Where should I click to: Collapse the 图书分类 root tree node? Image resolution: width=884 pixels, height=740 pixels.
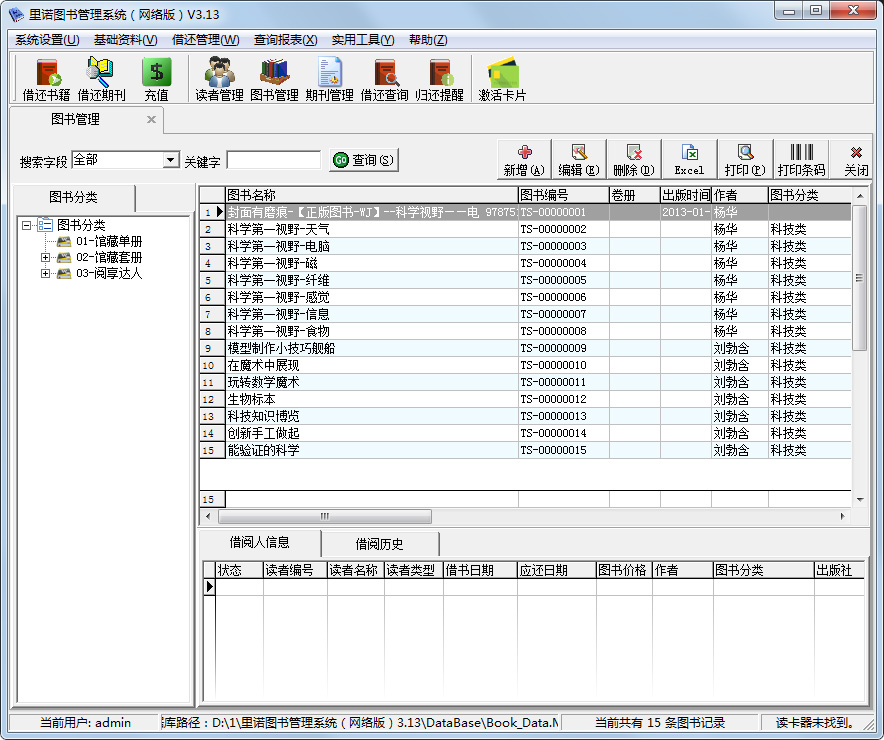pos(26,225)
